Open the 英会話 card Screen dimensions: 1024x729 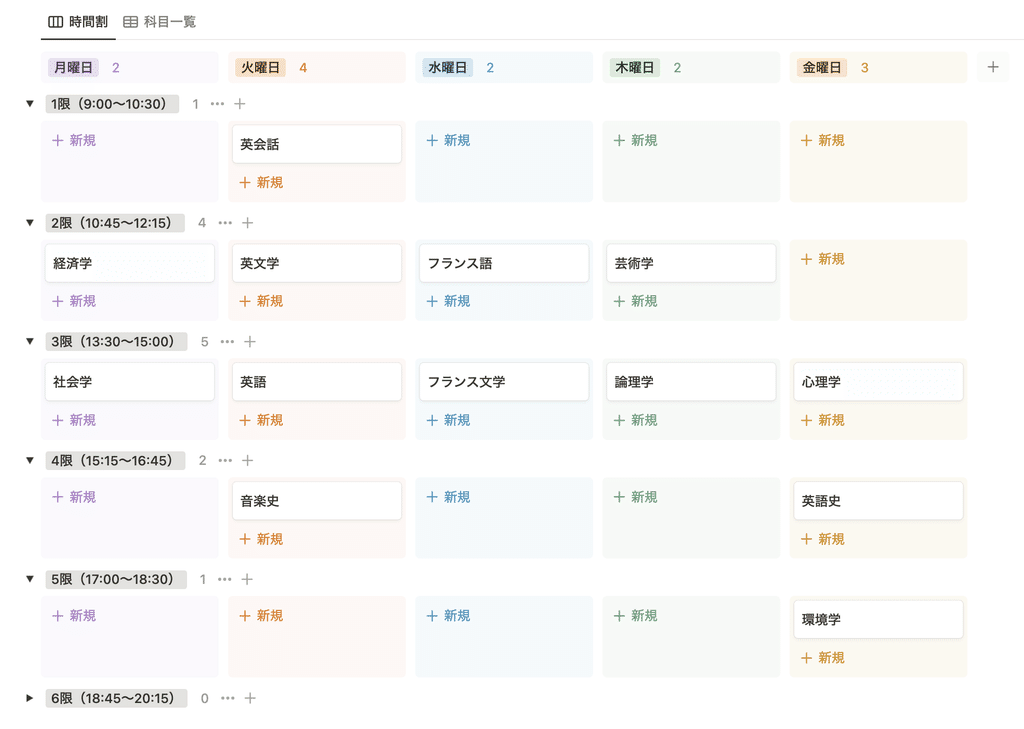tap(317, 144)
